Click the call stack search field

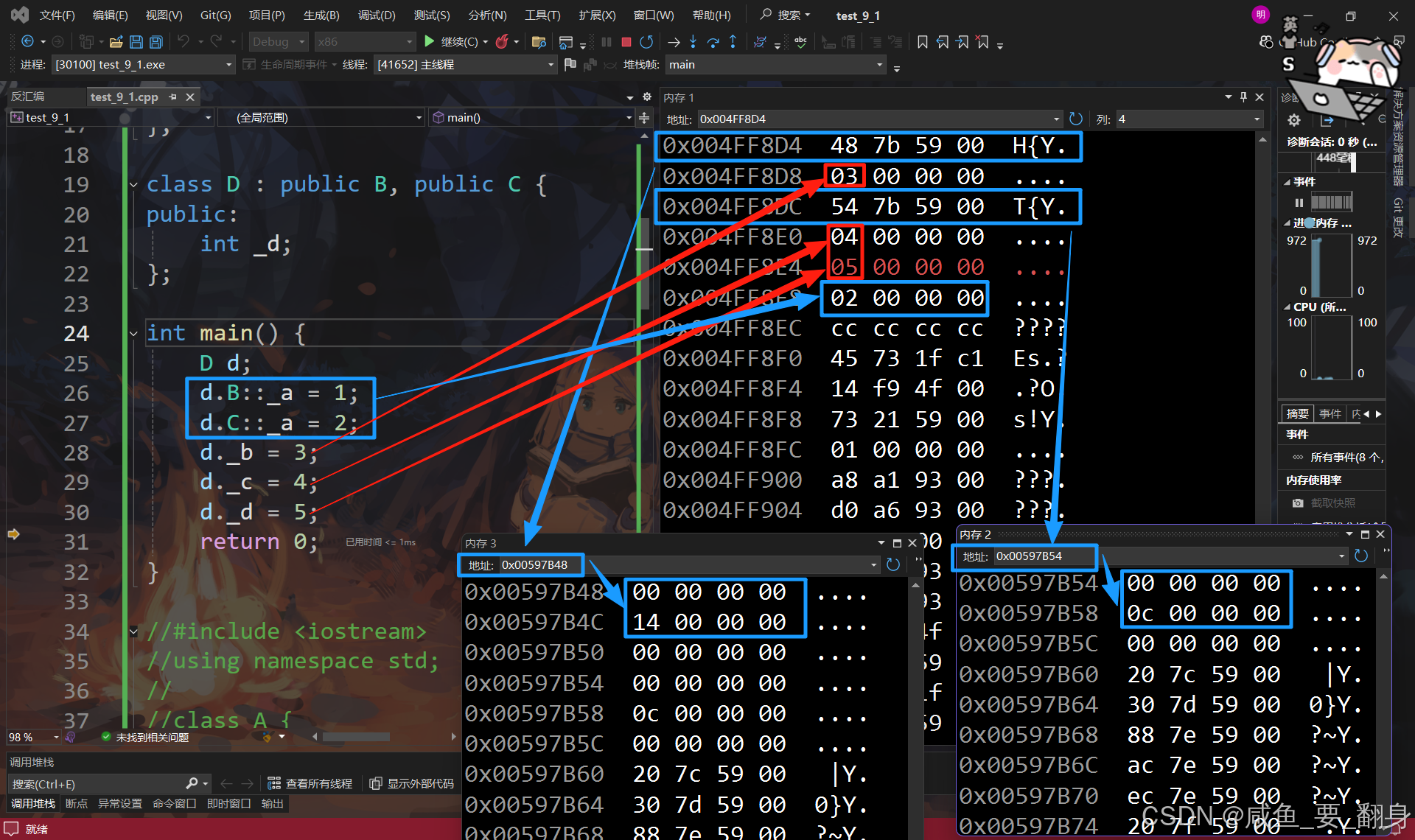pyautogui.click(x=111, y=784)
